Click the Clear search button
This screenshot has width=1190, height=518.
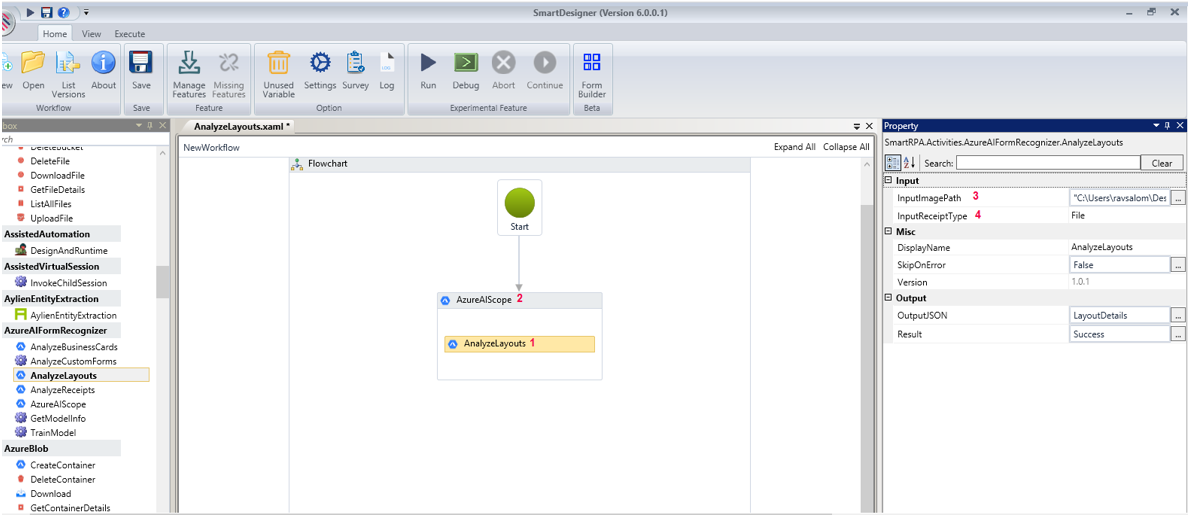[1161, 163]
